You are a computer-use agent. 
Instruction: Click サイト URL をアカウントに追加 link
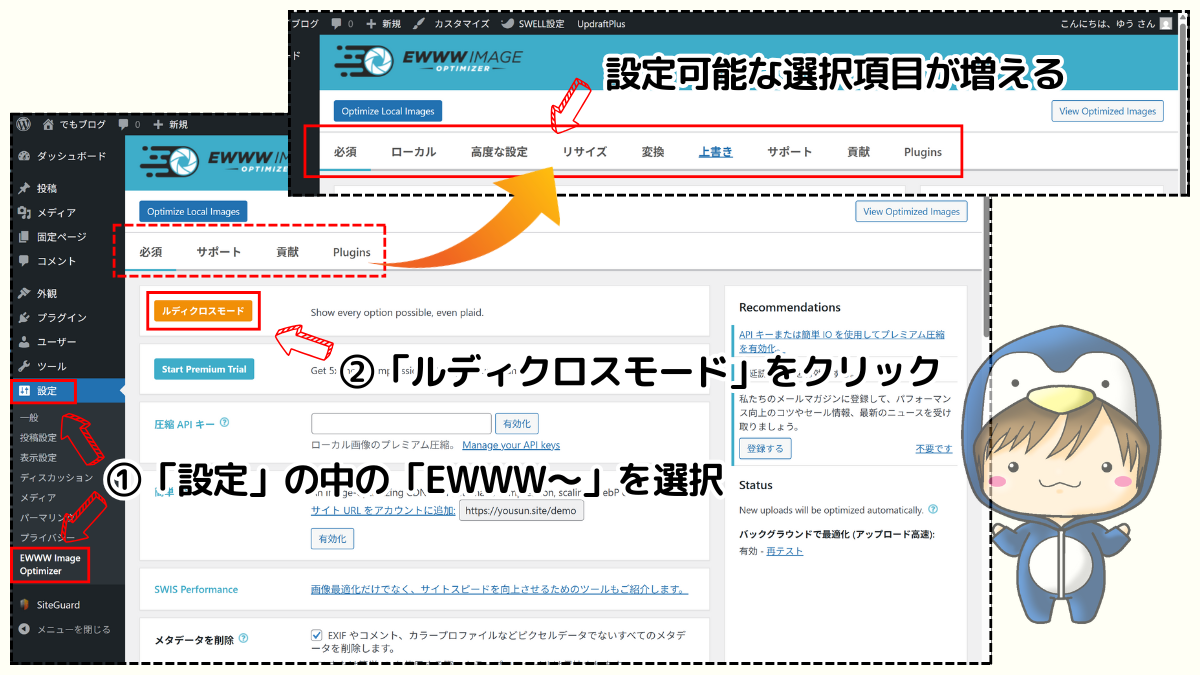tap(383, 510)
